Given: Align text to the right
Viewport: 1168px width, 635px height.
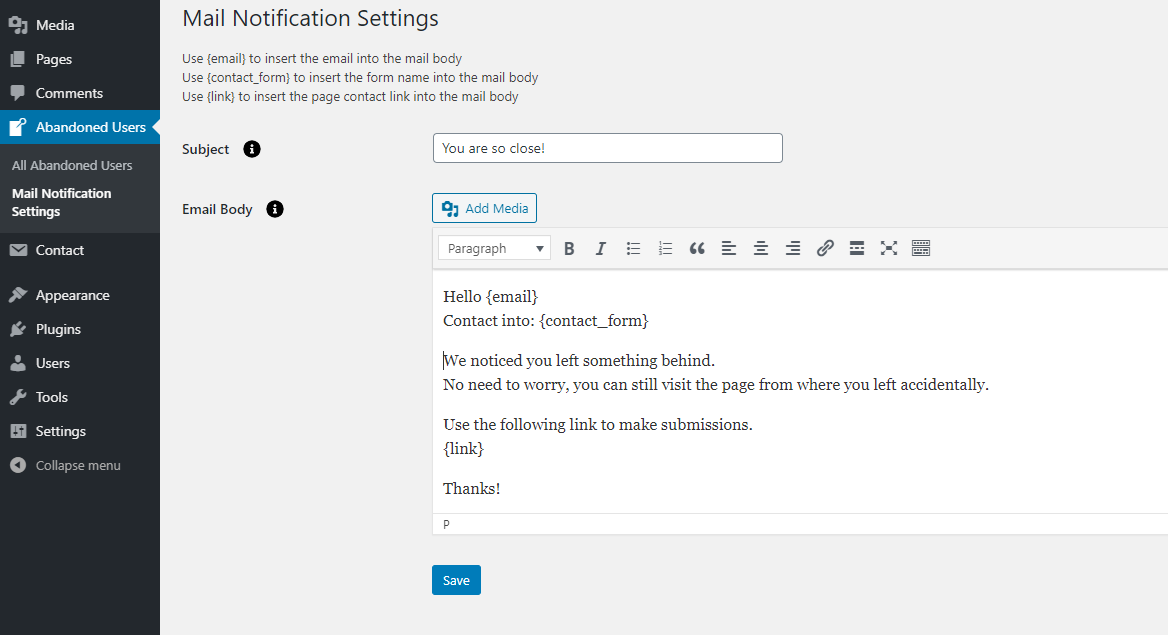Looking at the screenshot, I should [x=793, y=249].
